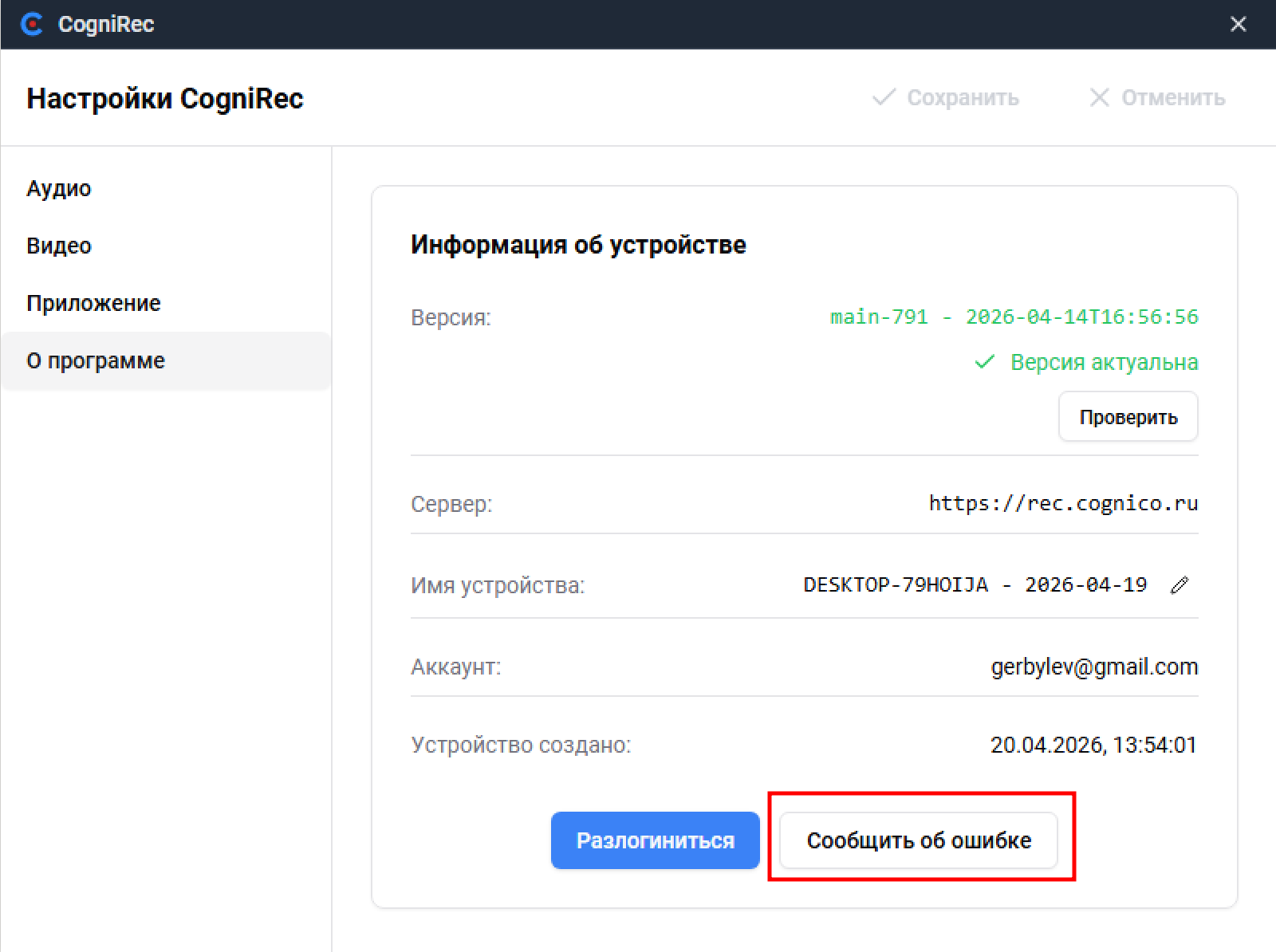Viewport: 1276px width, 952px height.
Task: Close the CogniRec settings window
Action: point(1238,24)
